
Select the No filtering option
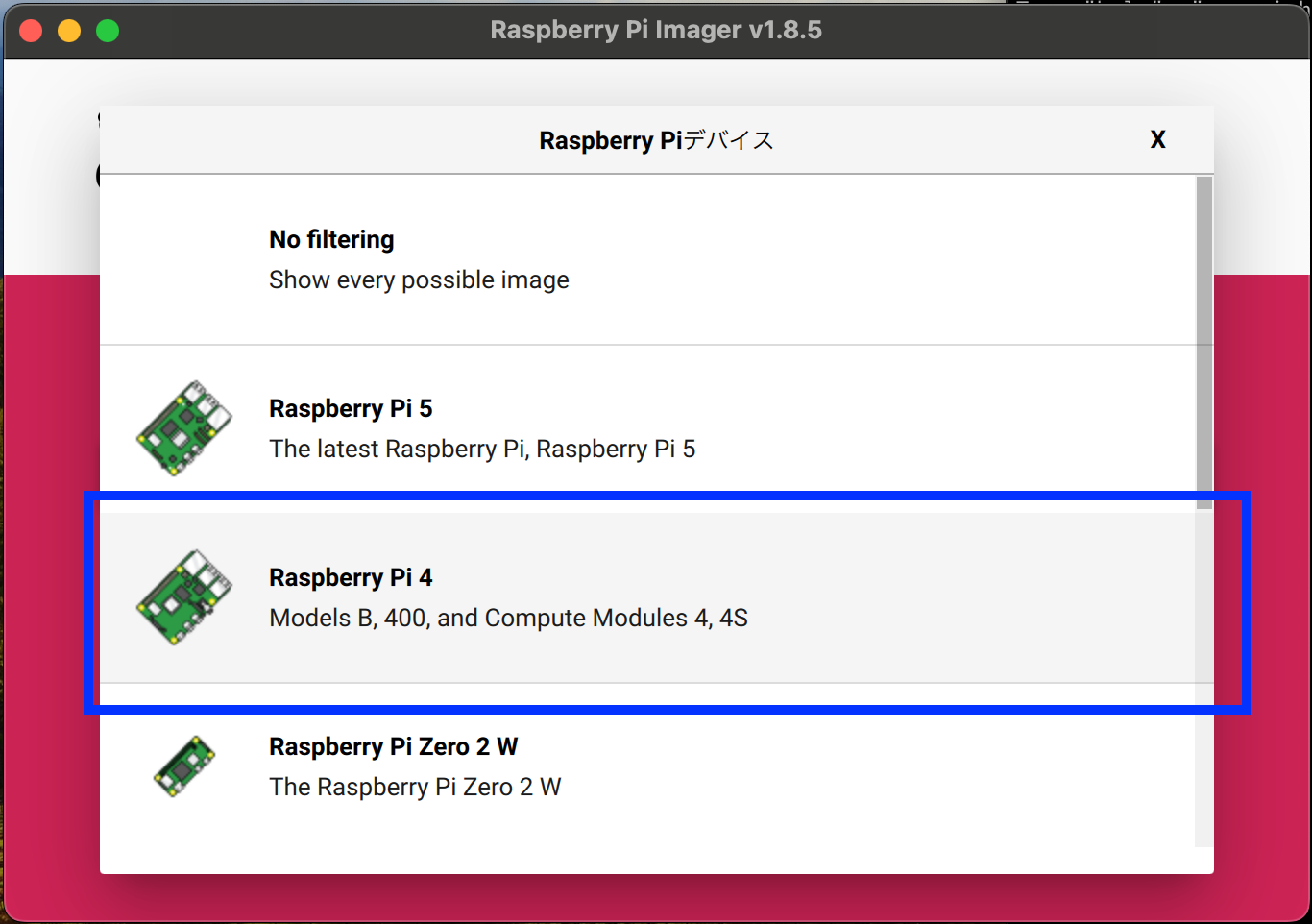648,260
